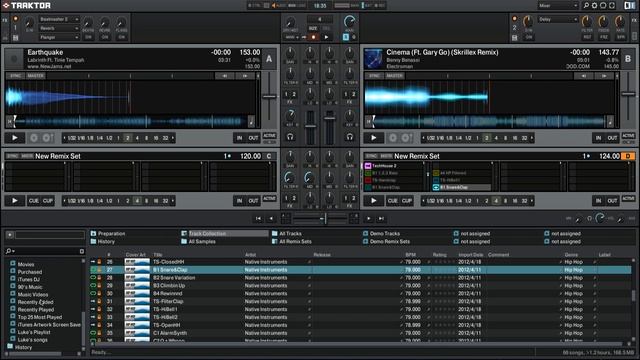This screenshot has height=360, width=640.
Task: Click the loop recorder record button
Action: [x=313, y=37]
